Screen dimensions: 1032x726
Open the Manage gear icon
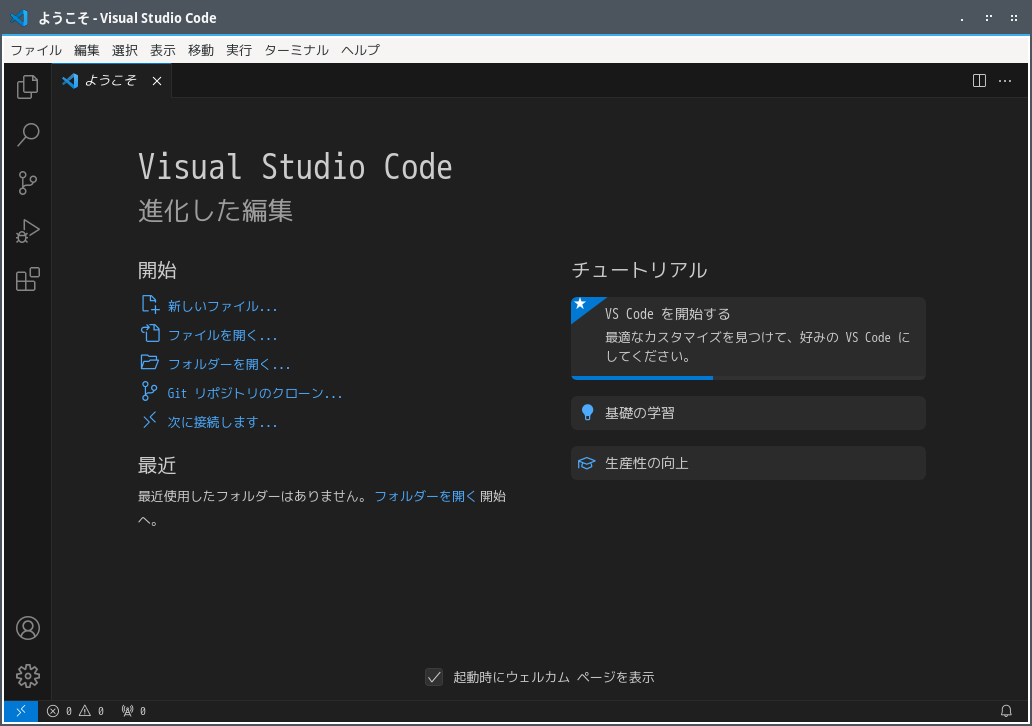pos(28,676)
